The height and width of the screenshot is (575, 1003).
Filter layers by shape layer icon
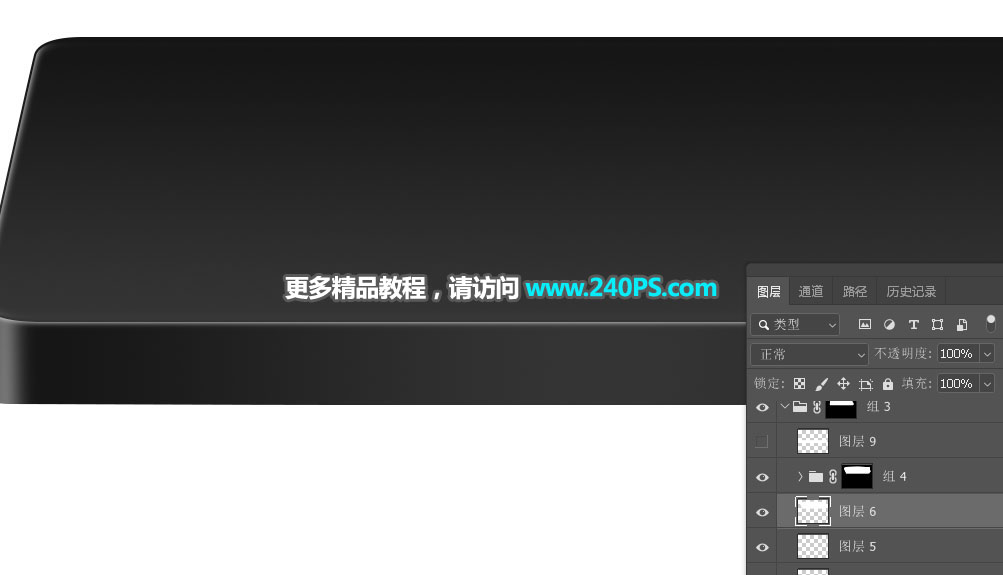tap(937, 325)
